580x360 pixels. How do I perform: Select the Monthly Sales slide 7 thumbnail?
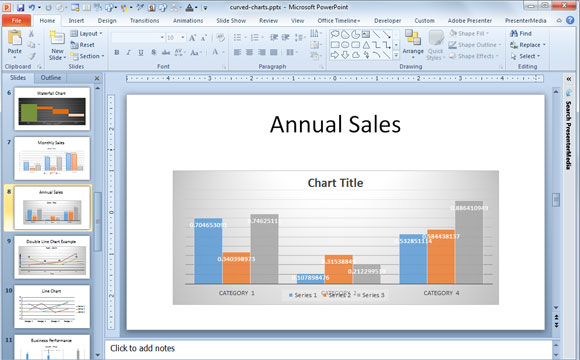pyautogui.click(x=52, y=158)
